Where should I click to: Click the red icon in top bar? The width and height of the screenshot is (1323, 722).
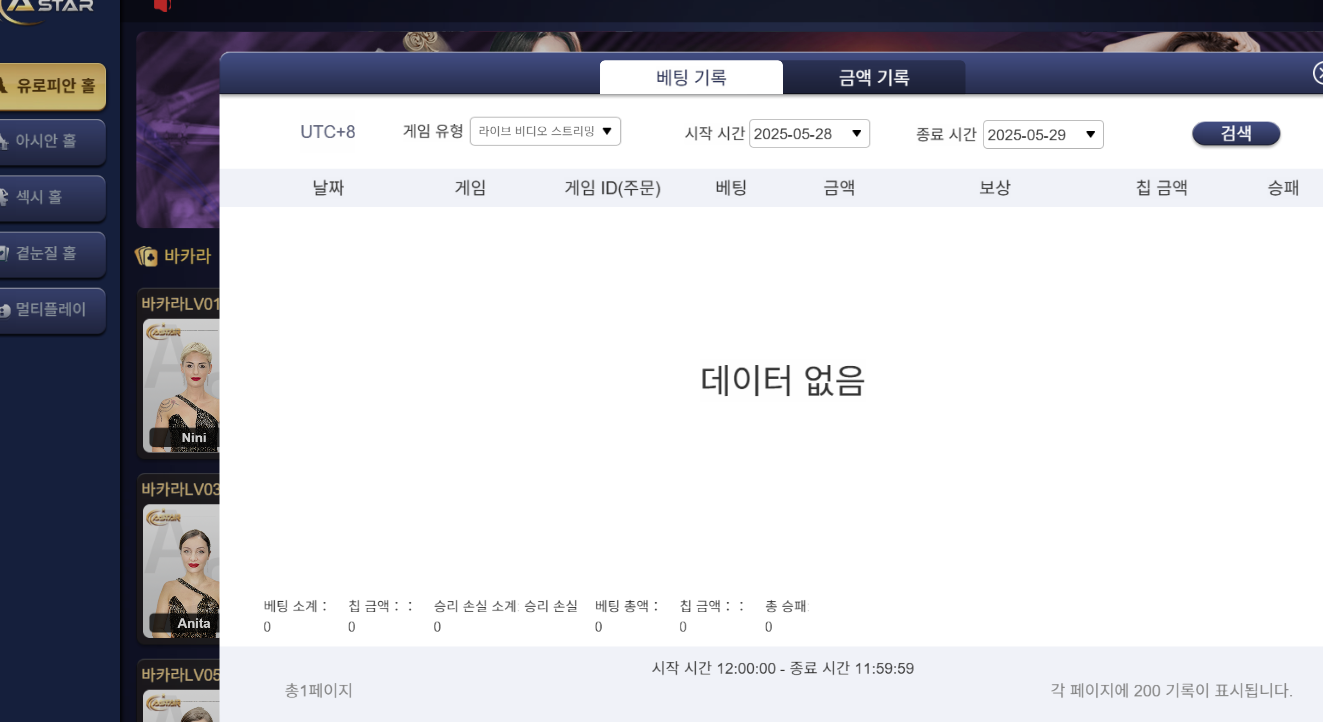[x=162, y=5]
